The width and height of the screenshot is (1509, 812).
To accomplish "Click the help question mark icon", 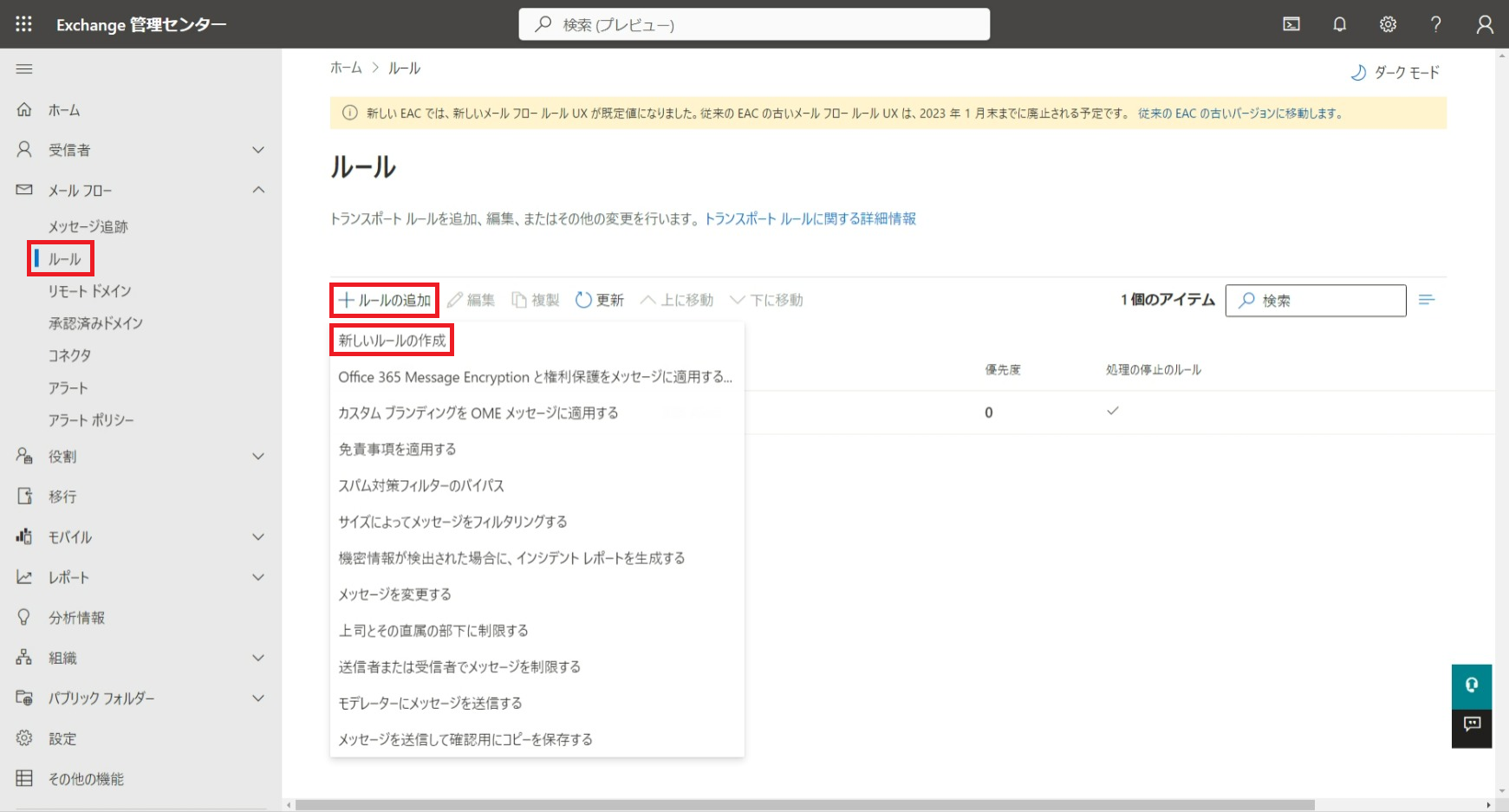I will click(1435, 24).
